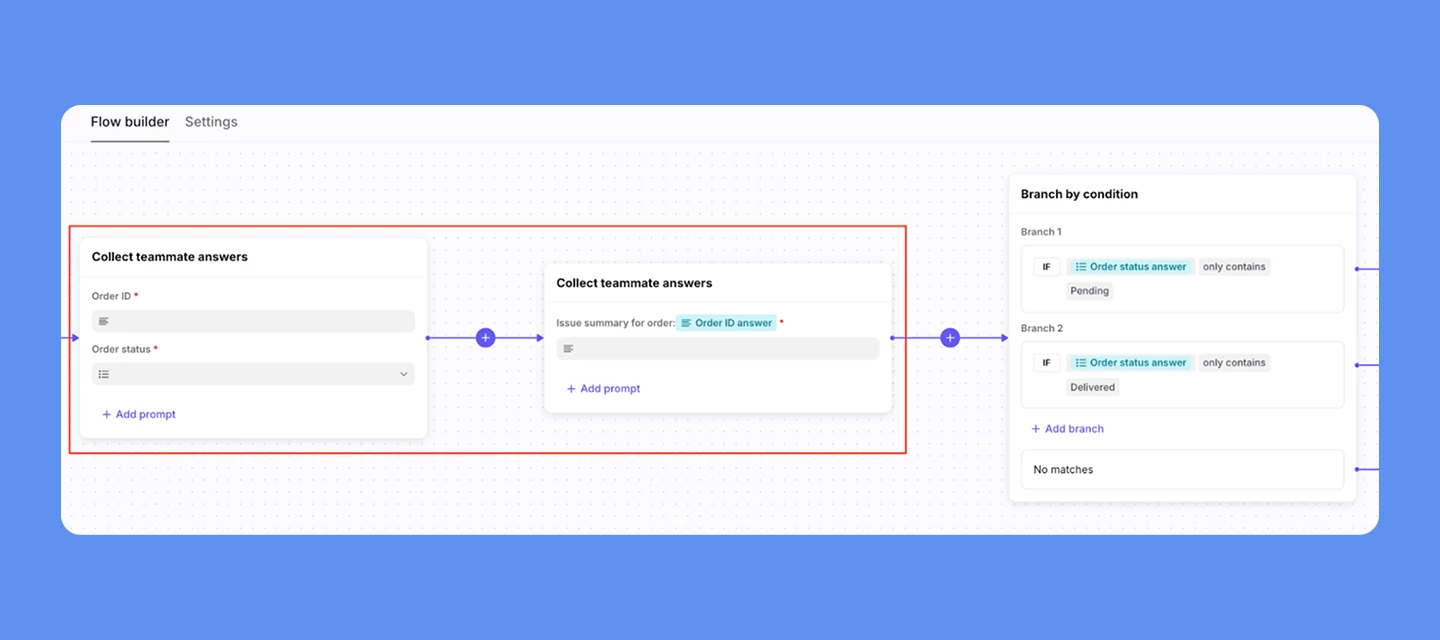Click Add branch in the condition panel
The height and width of the screenshot is (640, 1440).
click(1067, 428)
